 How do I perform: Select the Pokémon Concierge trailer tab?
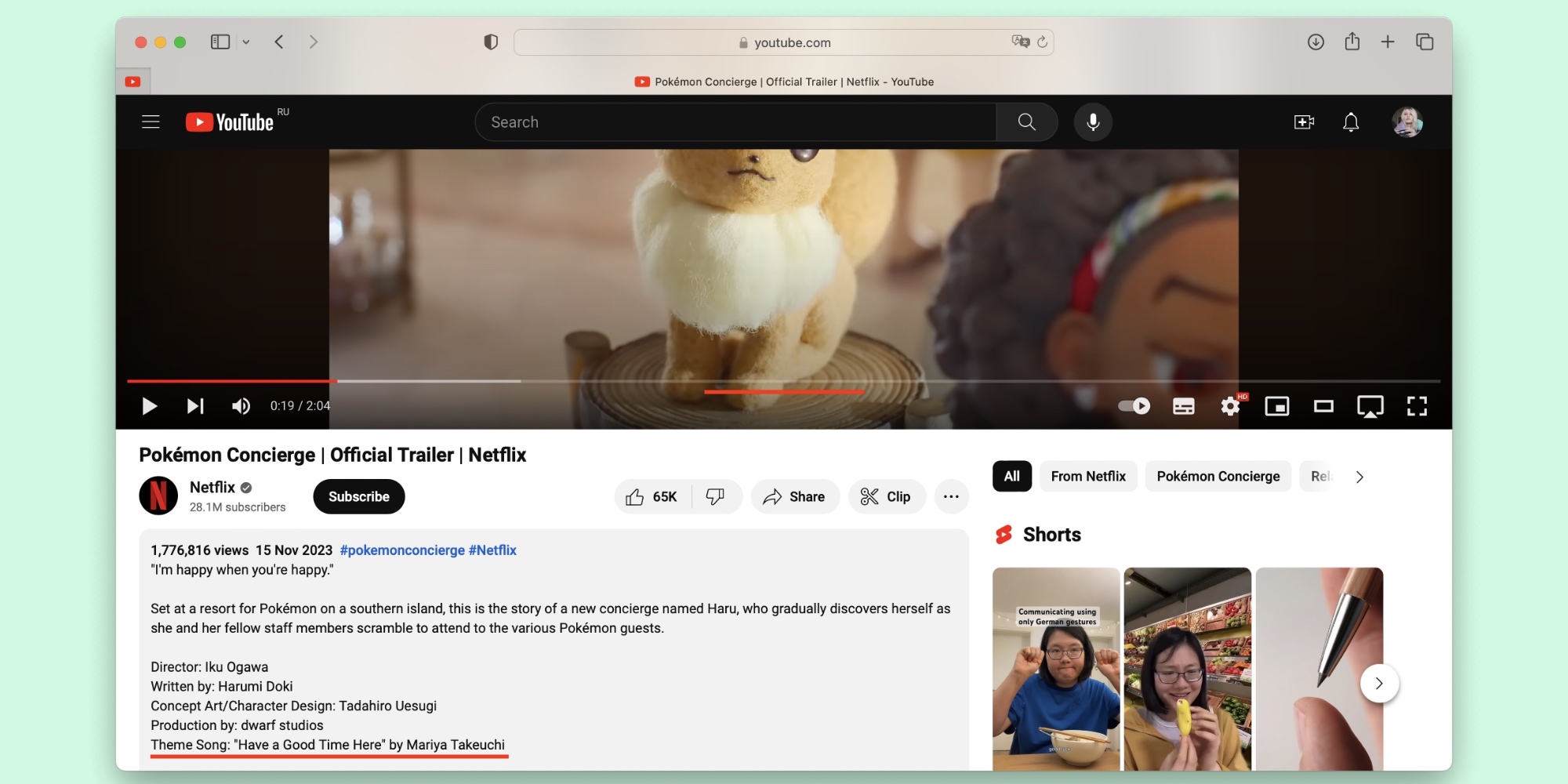[784, 82]
